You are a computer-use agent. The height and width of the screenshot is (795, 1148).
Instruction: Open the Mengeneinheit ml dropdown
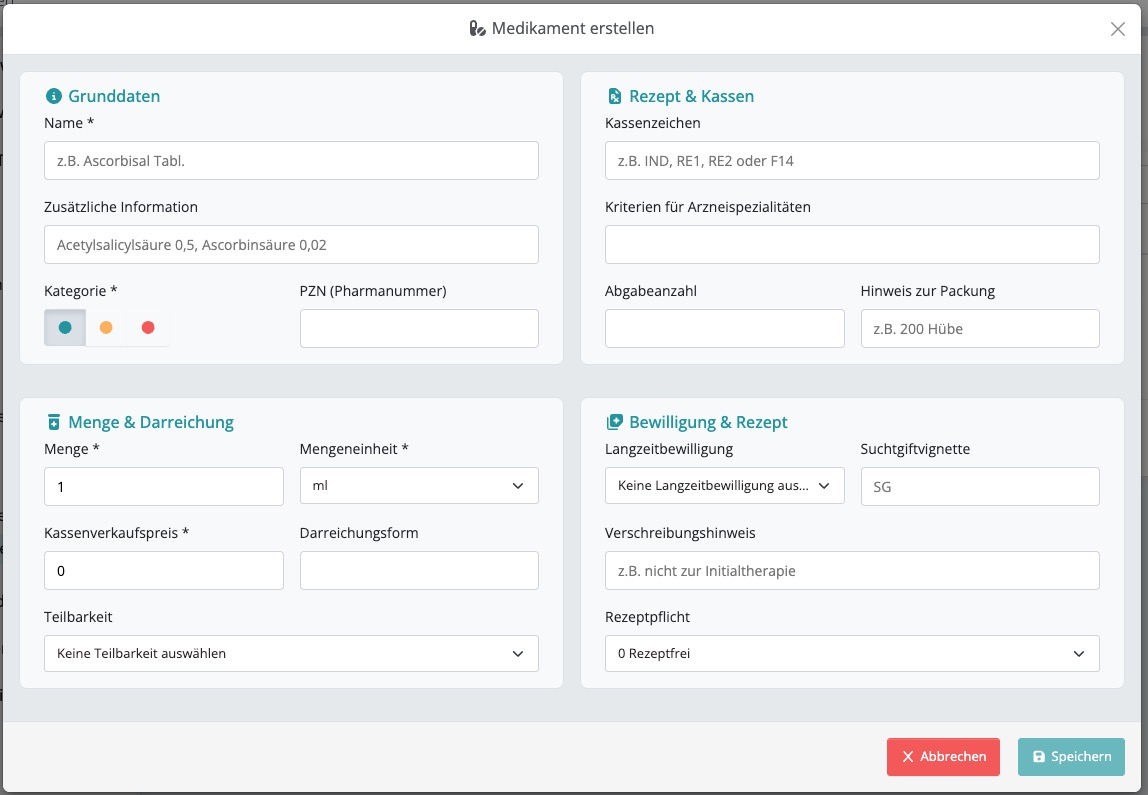tap(419, 485)
